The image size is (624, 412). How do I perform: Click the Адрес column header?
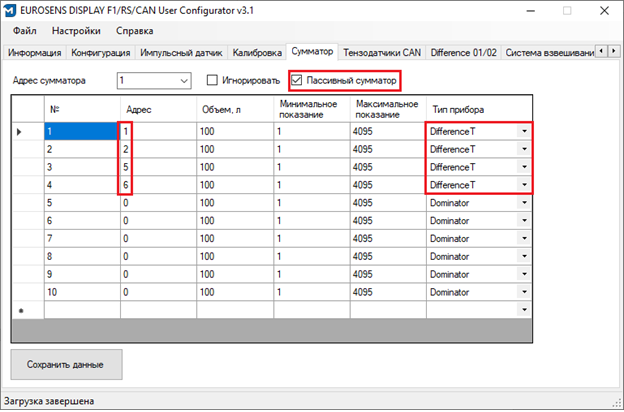tap(158, 109)
